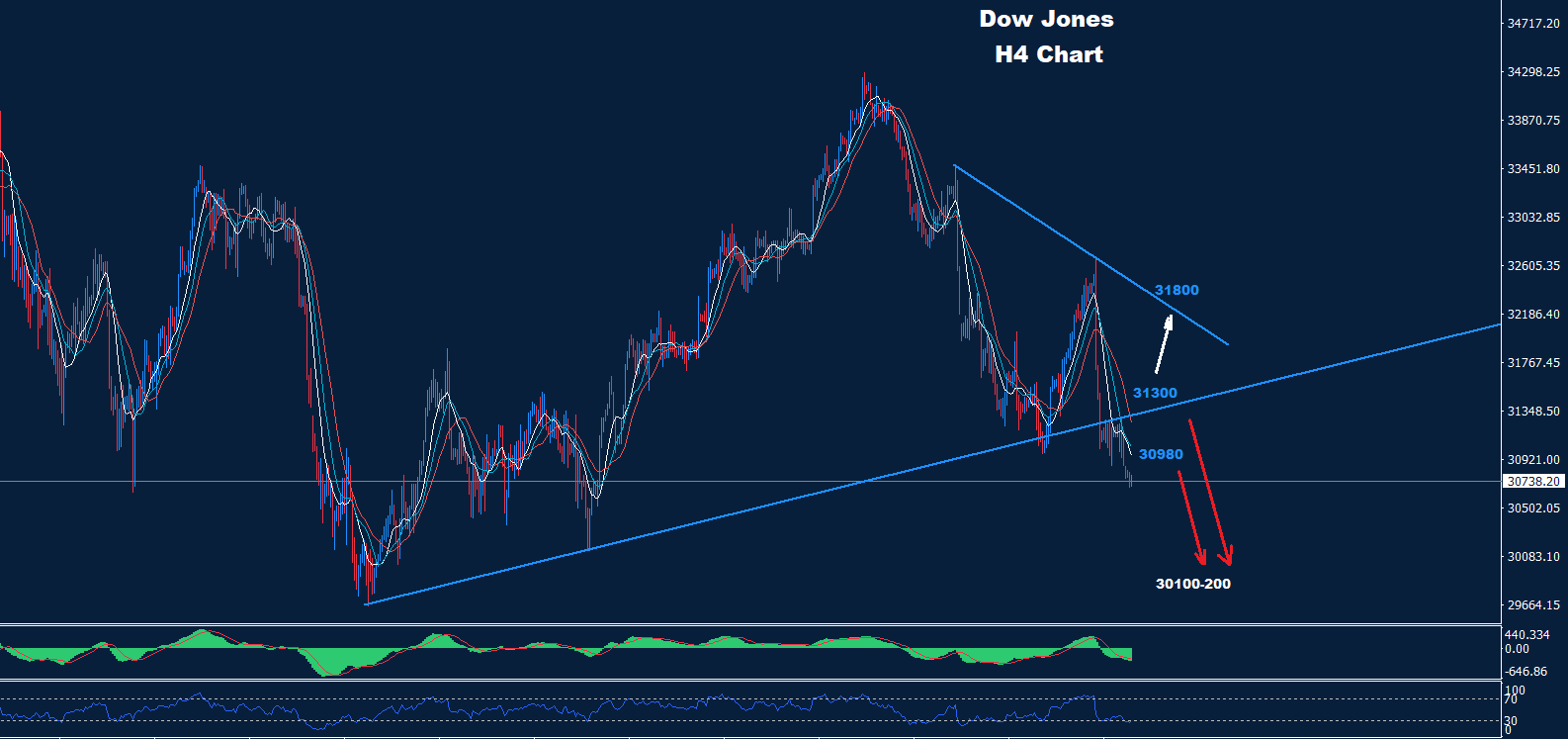Click the white upward arrow near 31800
This screenshot has width=1568, height=739.
(x=1164, y=344)
